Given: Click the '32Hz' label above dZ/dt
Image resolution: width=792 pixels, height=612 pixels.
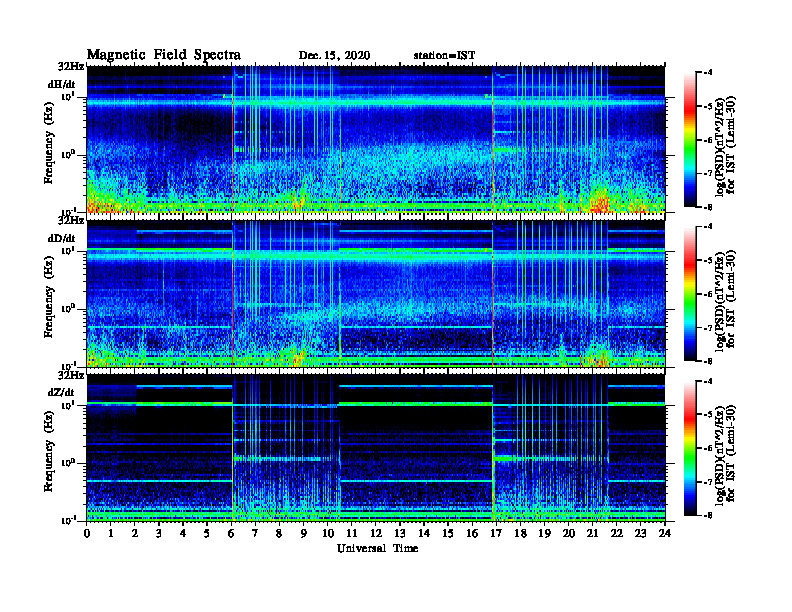Looking at the screenshot, I should pos(71,375).
